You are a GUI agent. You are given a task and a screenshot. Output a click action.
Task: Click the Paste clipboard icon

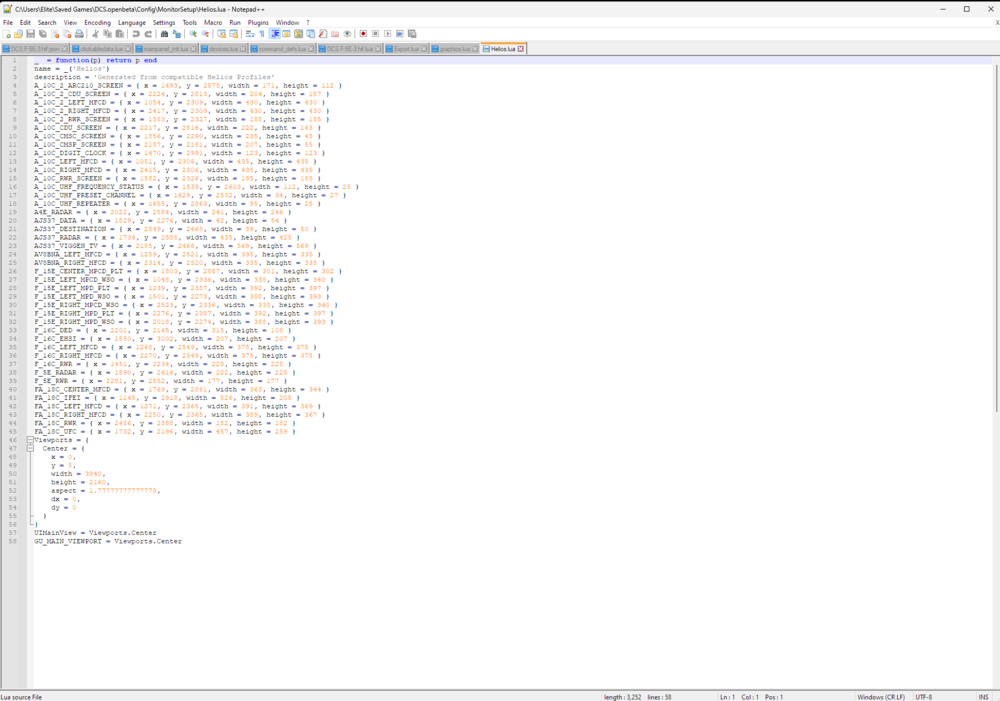point(119,34)
